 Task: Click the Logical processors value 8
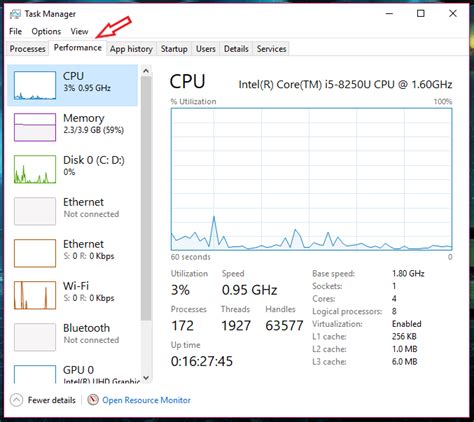click(394, 311)
